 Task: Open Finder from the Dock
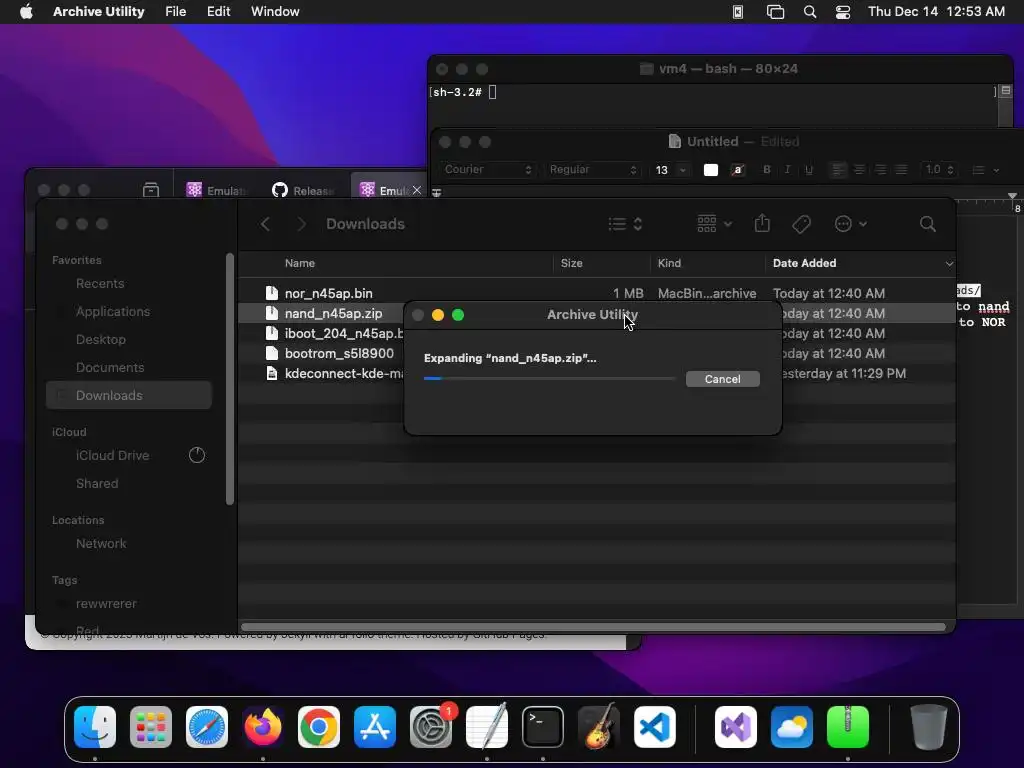pos(95,727)
